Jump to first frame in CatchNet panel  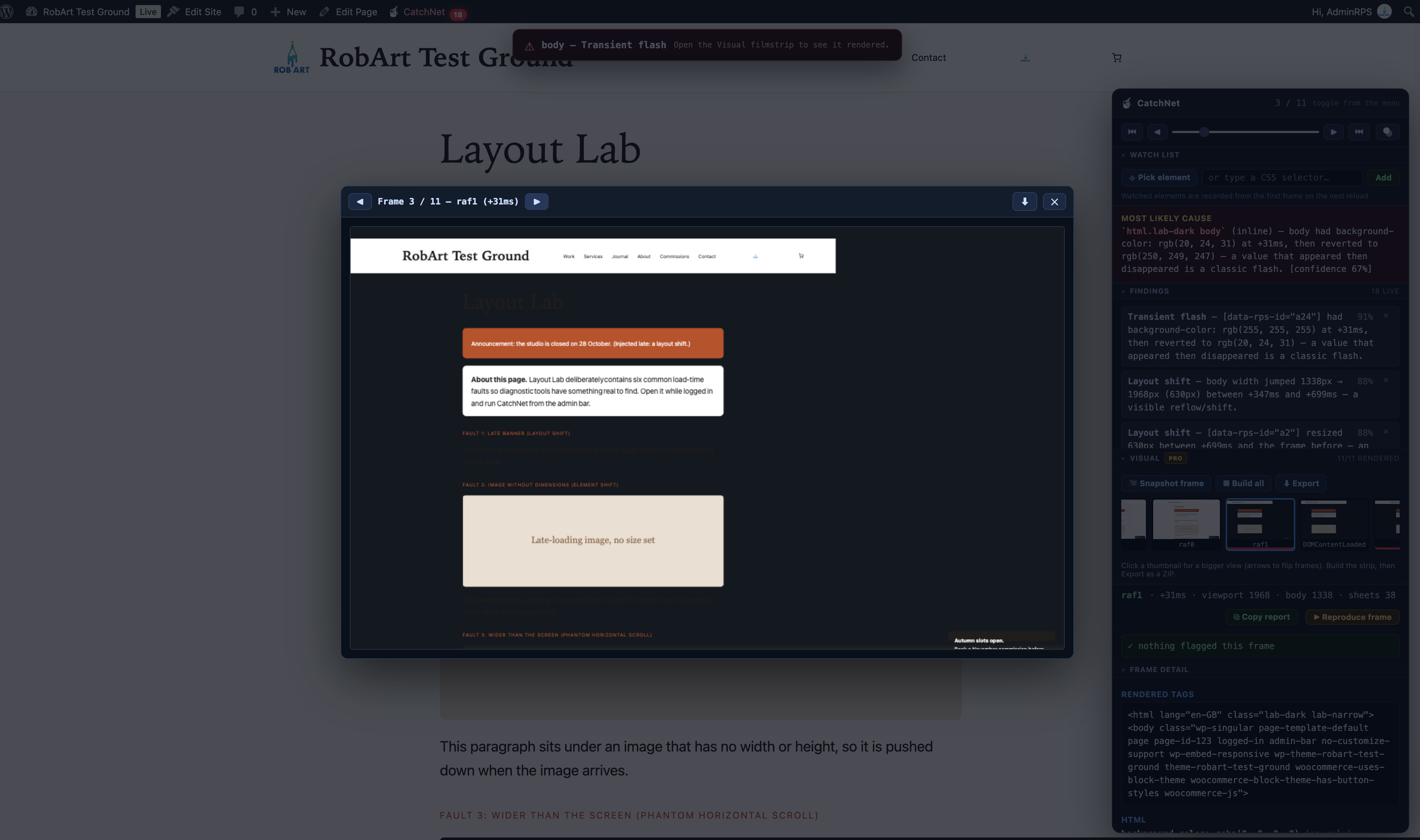click(1132, 132)
